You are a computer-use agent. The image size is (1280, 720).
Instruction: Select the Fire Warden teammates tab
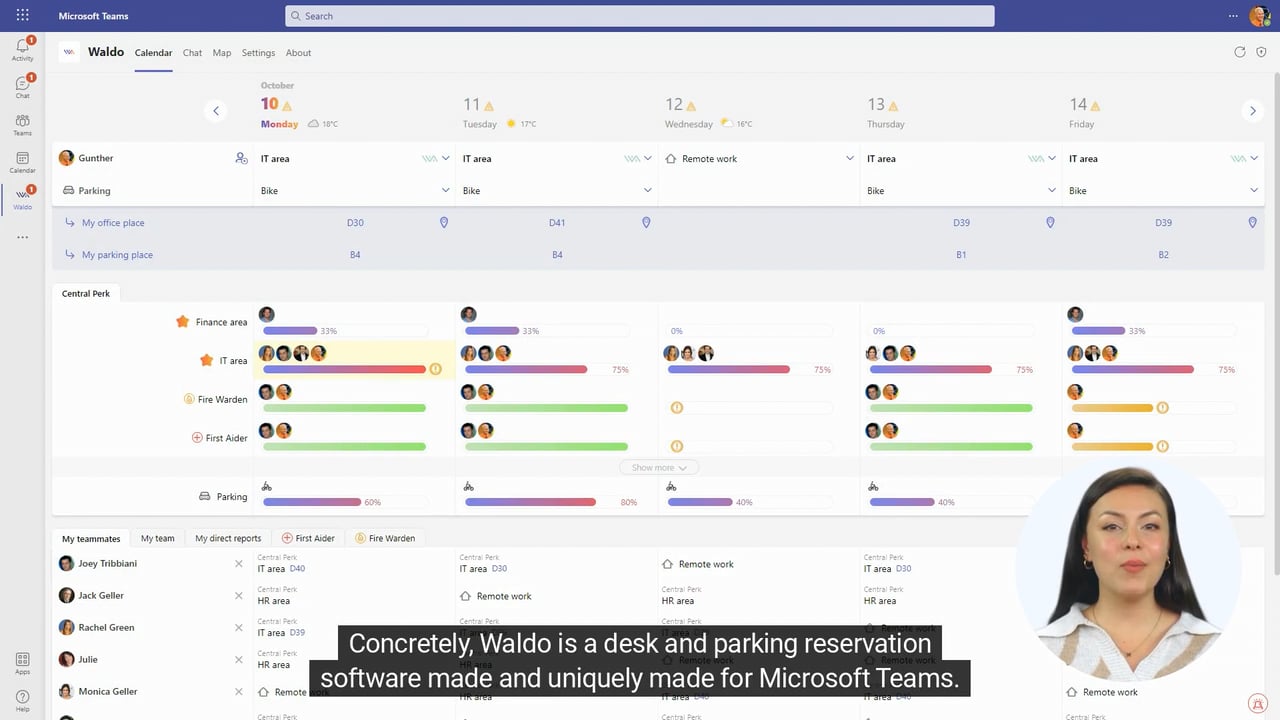coord(385,538)
